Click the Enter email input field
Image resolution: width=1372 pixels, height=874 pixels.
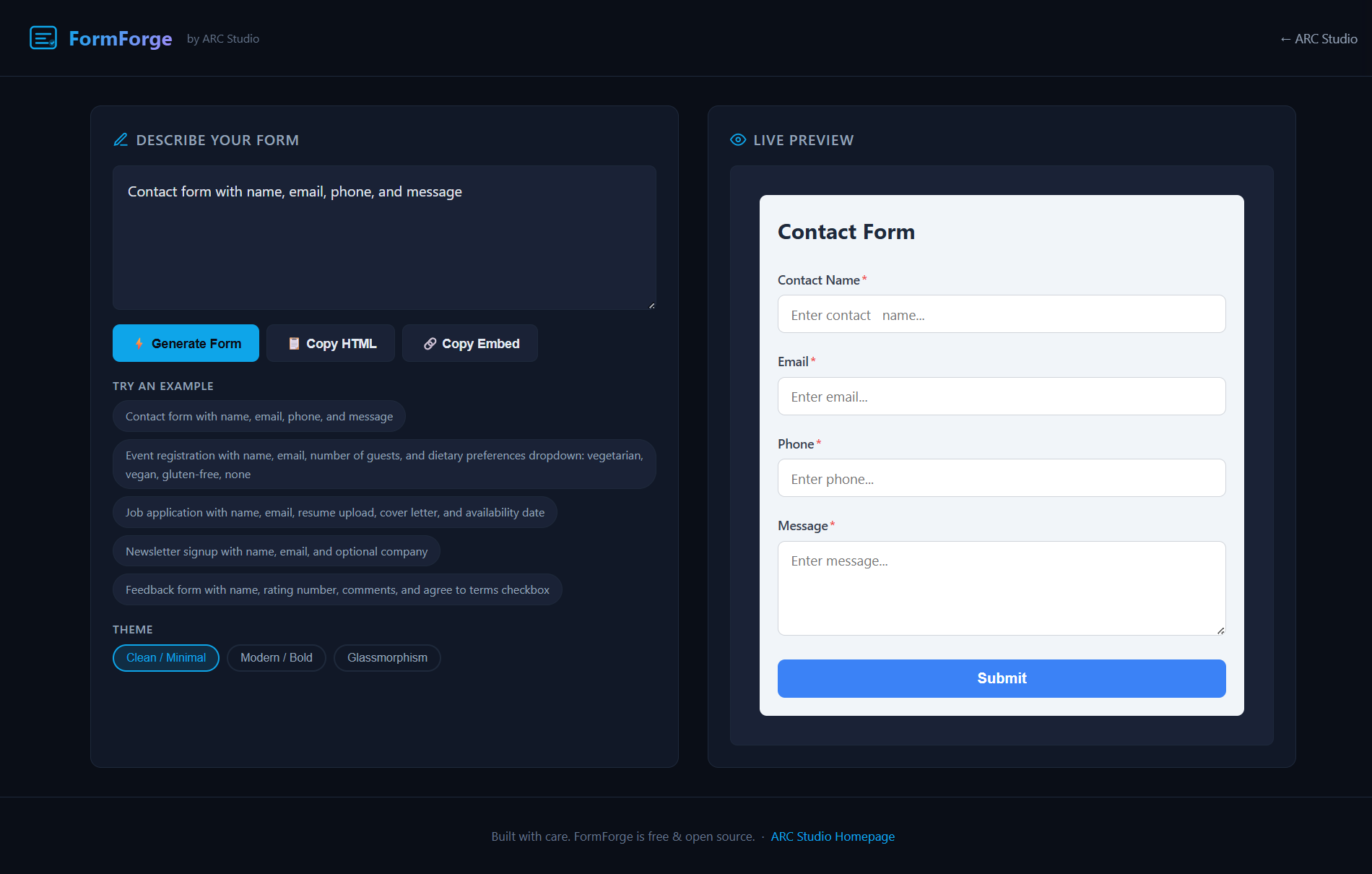pyautogui.click(x=1001, y=396)
